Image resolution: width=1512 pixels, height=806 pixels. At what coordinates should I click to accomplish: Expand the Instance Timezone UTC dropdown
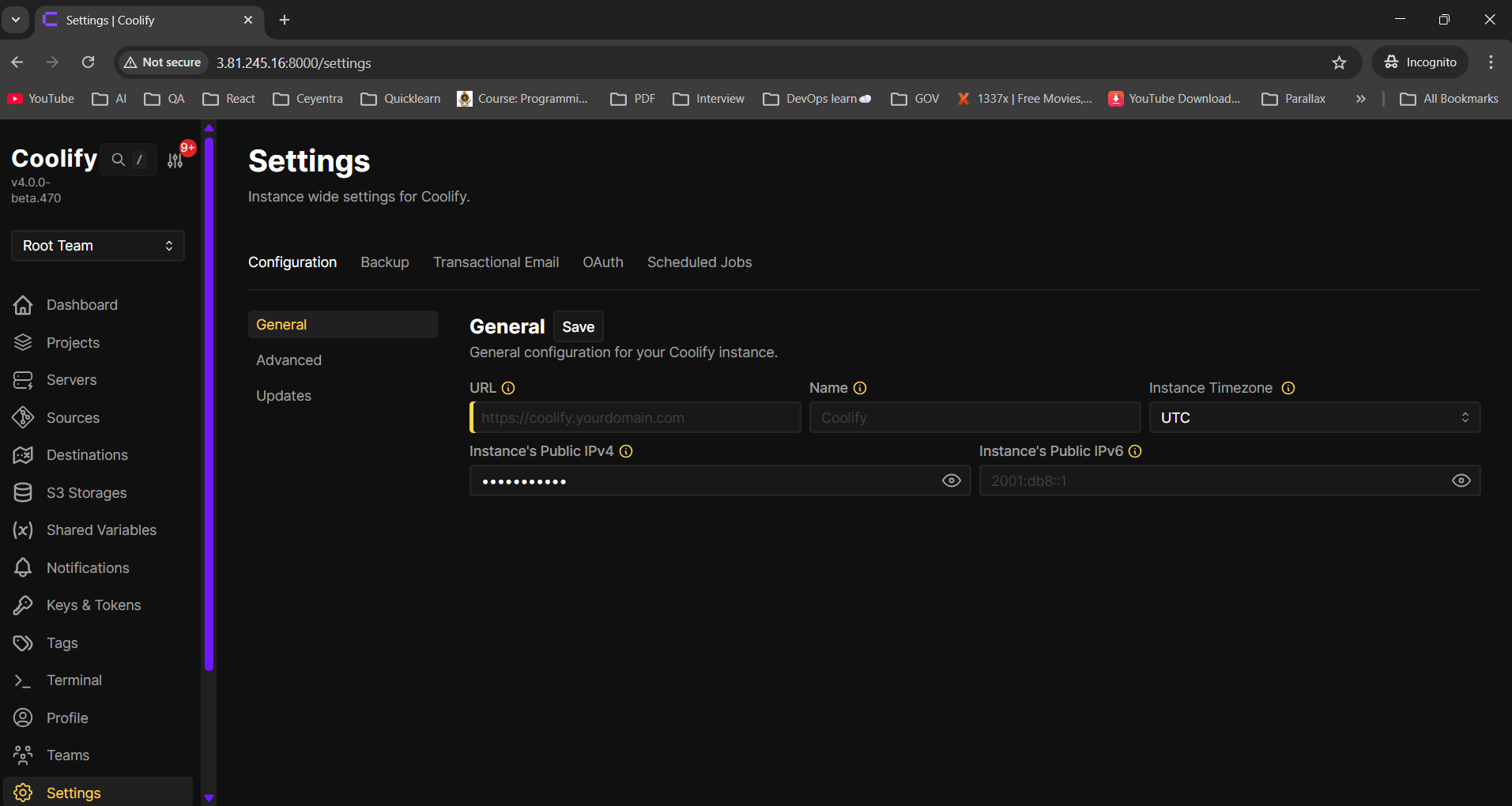pyautogui.click(x=1314, y=418)
